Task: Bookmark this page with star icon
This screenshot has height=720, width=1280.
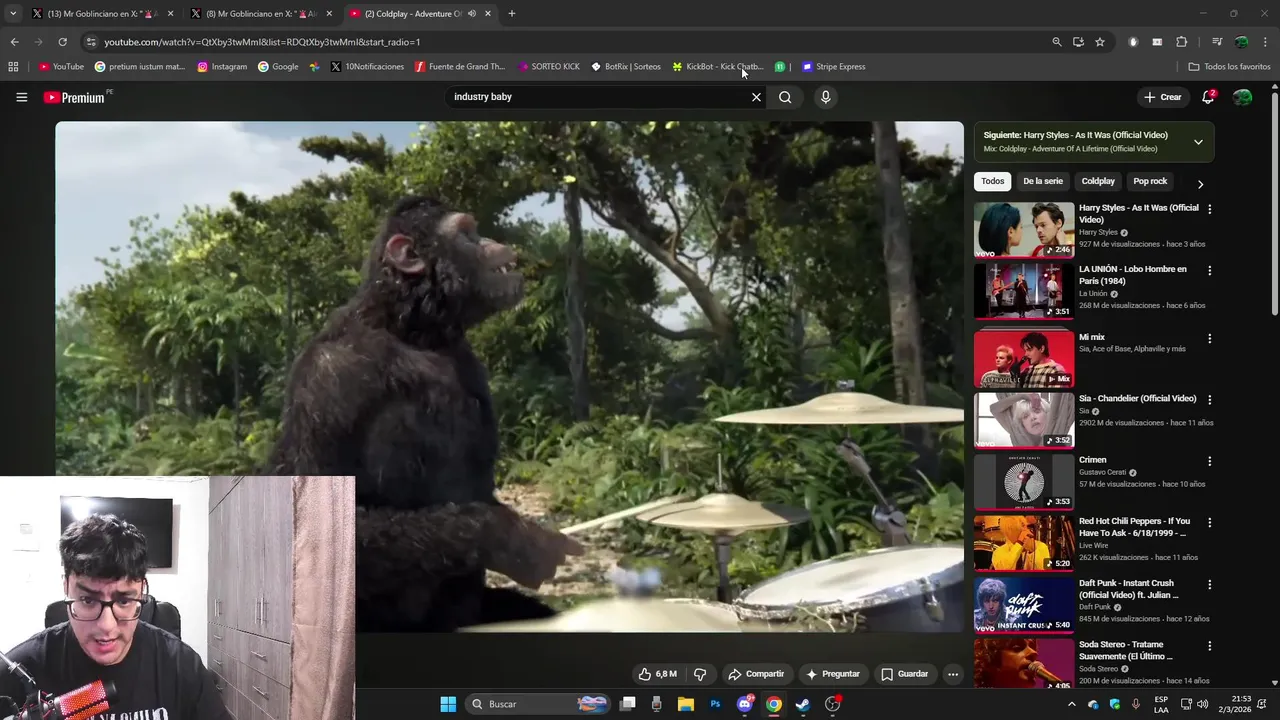Action: pos(1100,42)
